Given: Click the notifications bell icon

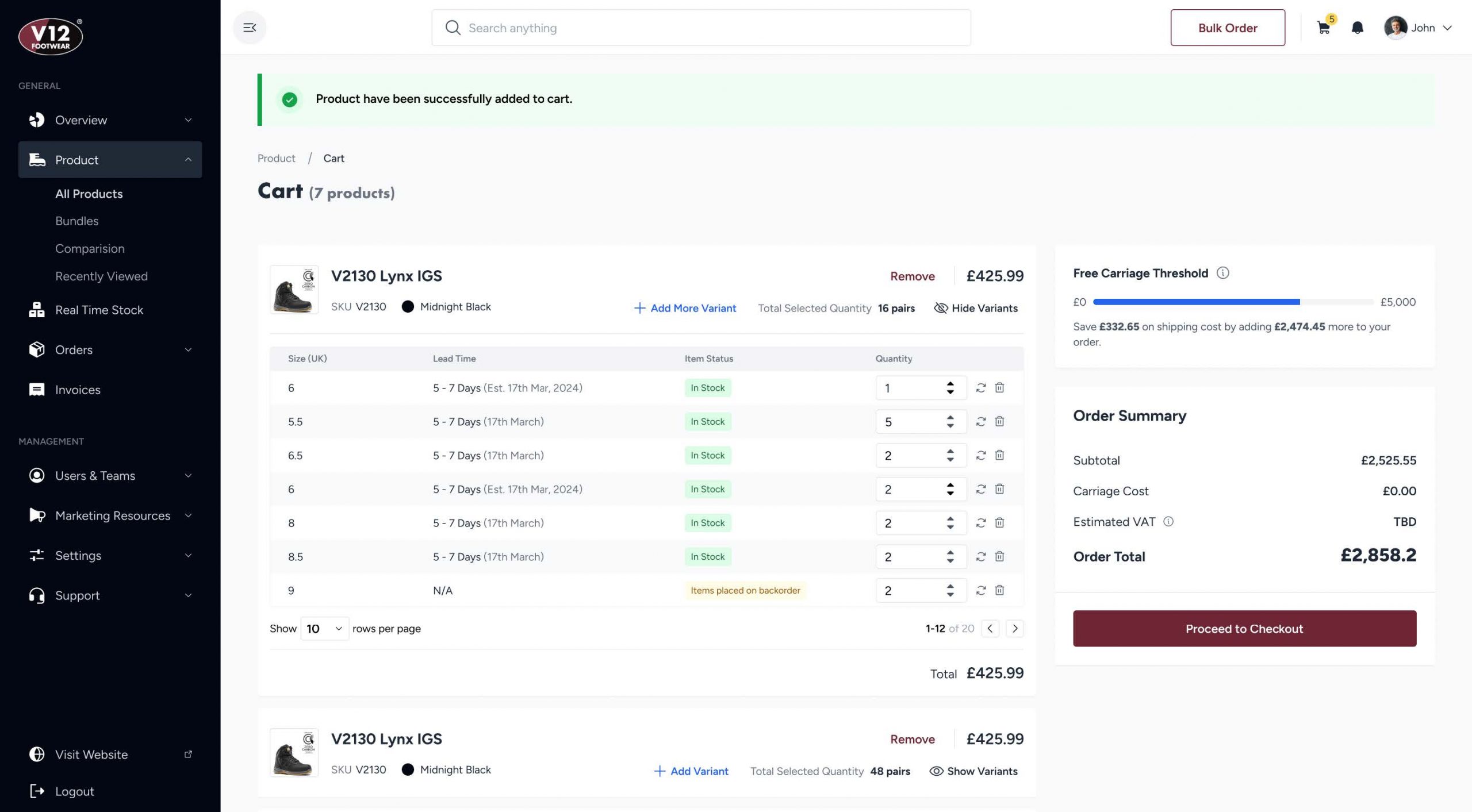Looking at the screenshot, I should click(1357, 28).
